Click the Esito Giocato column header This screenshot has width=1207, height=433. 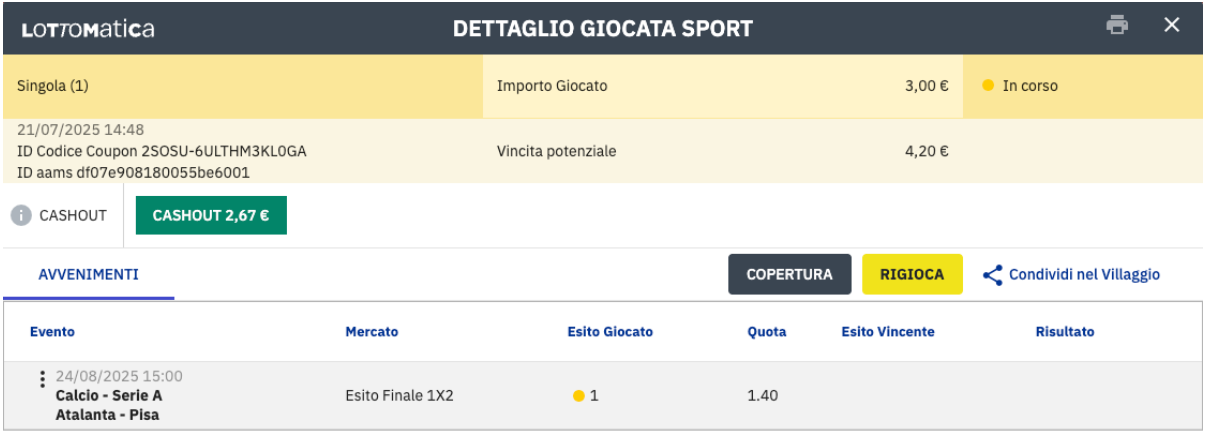(x=610, y=332)
